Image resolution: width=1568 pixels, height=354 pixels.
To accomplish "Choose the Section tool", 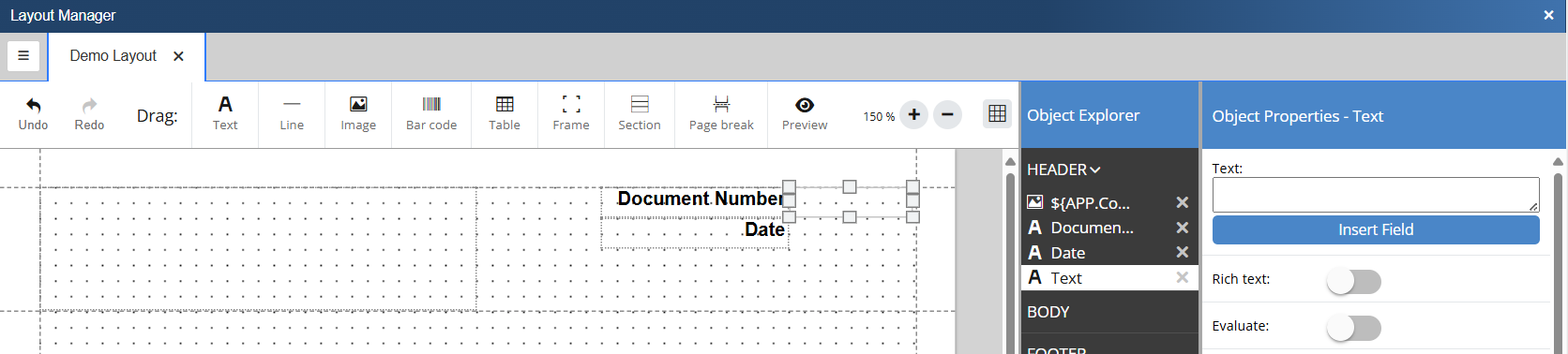I will (640, 114).
